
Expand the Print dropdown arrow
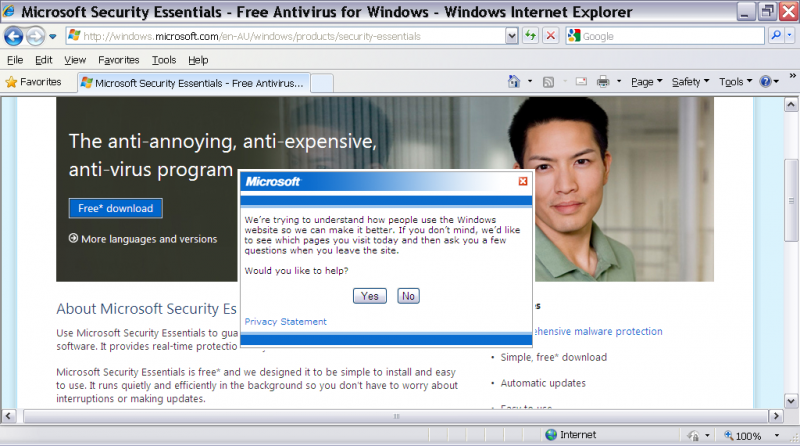point(619,81)
